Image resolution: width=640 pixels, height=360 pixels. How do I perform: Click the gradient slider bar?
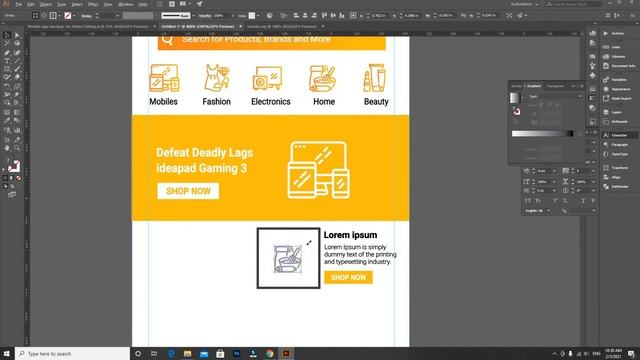pyautogui.click(x=542, y=133)
